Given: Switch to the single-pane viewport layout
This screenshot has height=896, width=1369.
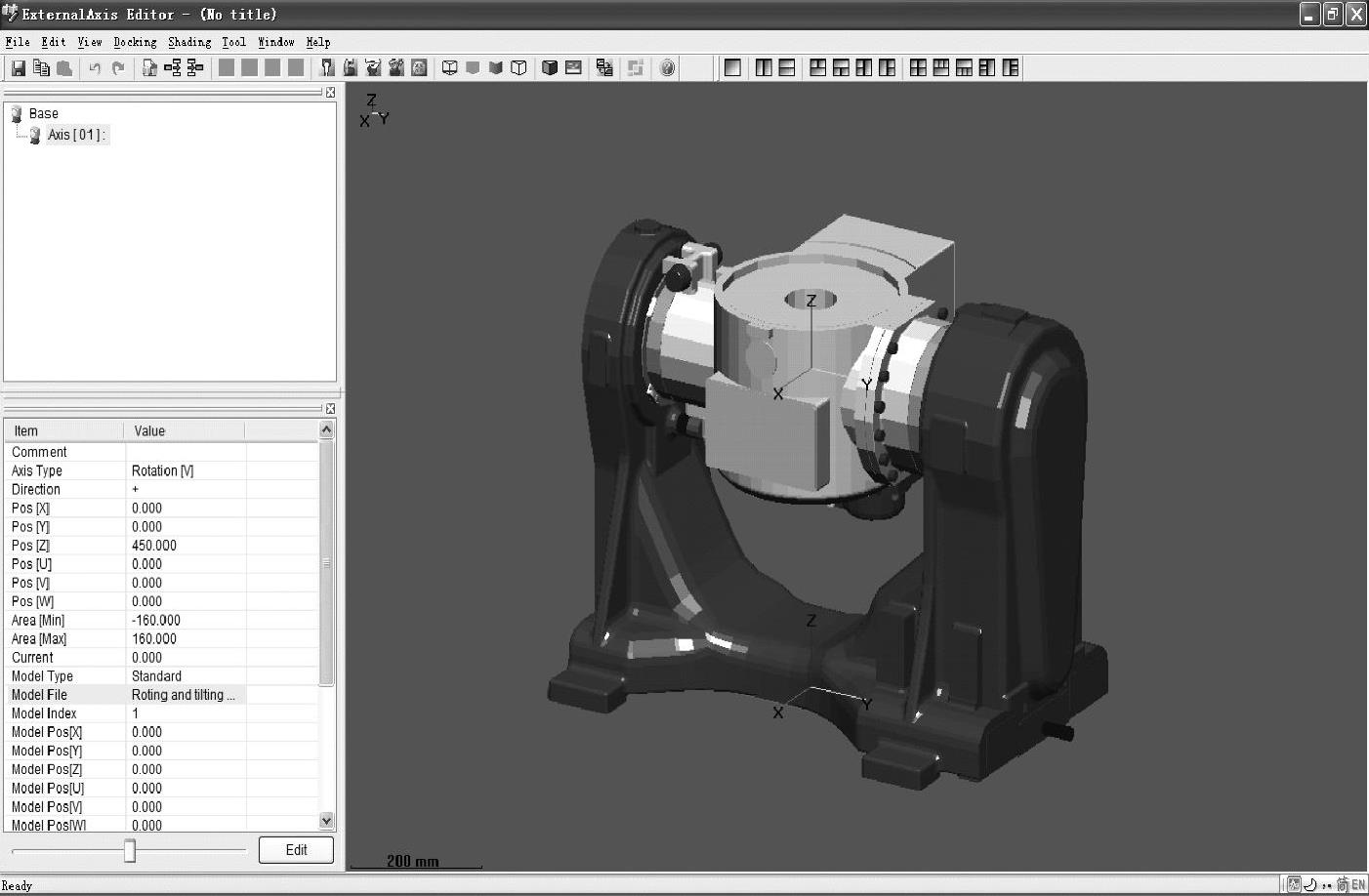Looking at the screenshot, I should 733,67.
